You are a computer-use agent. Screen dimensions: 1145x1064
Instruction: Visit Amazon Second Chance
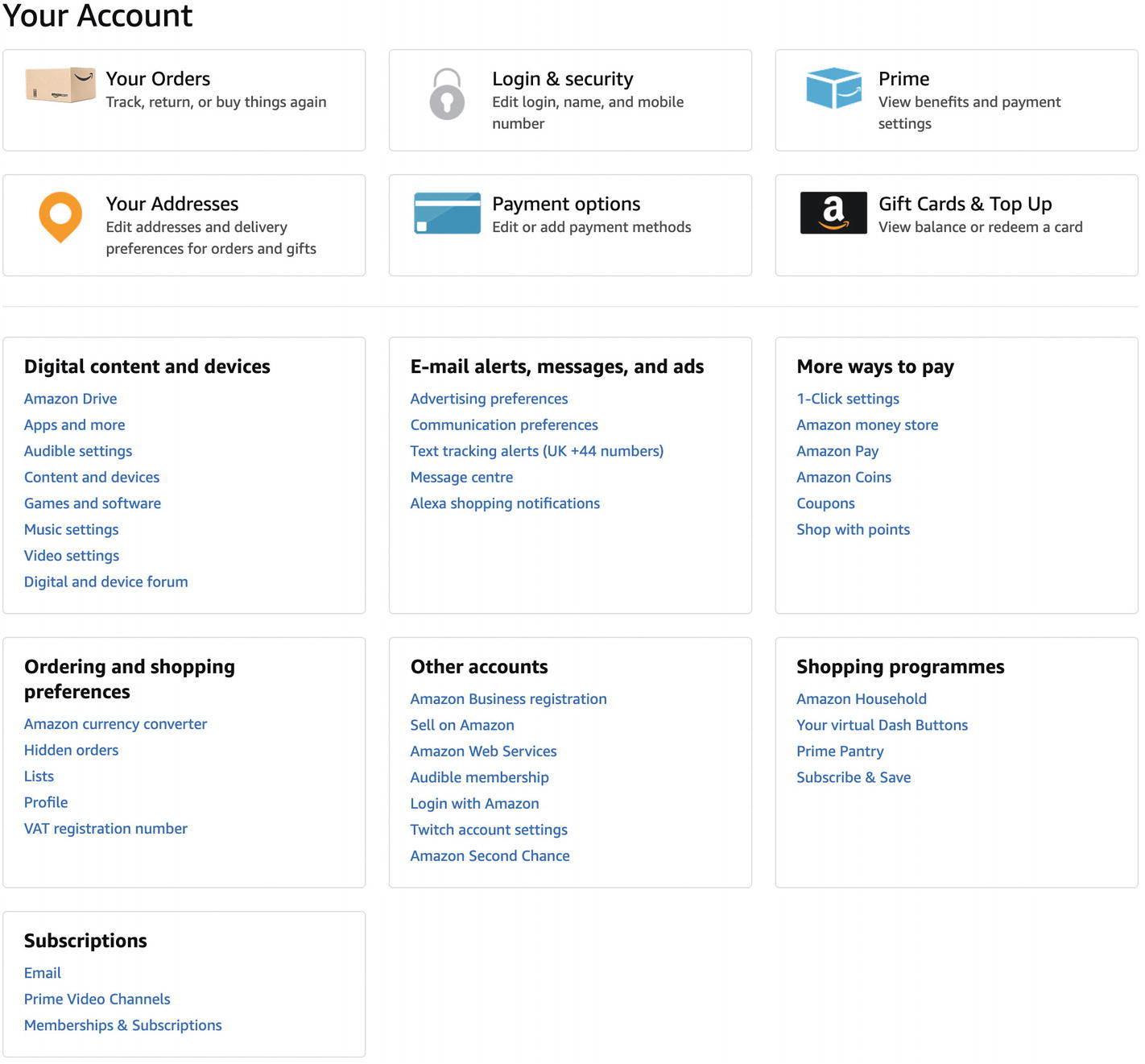(x=490, y=856)
